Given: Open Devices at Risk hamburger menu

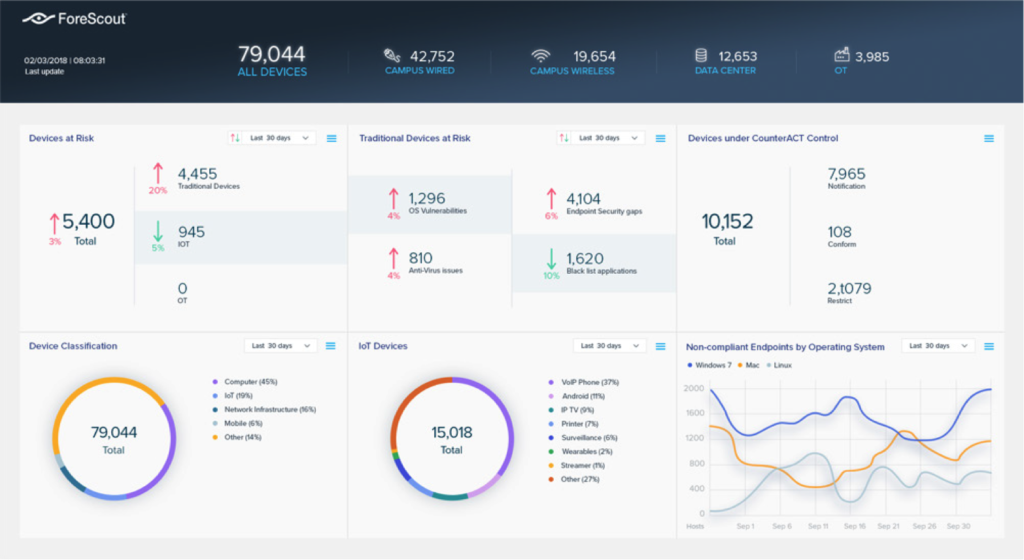Looking at the screenshot, I should click(x=332, y=138).
